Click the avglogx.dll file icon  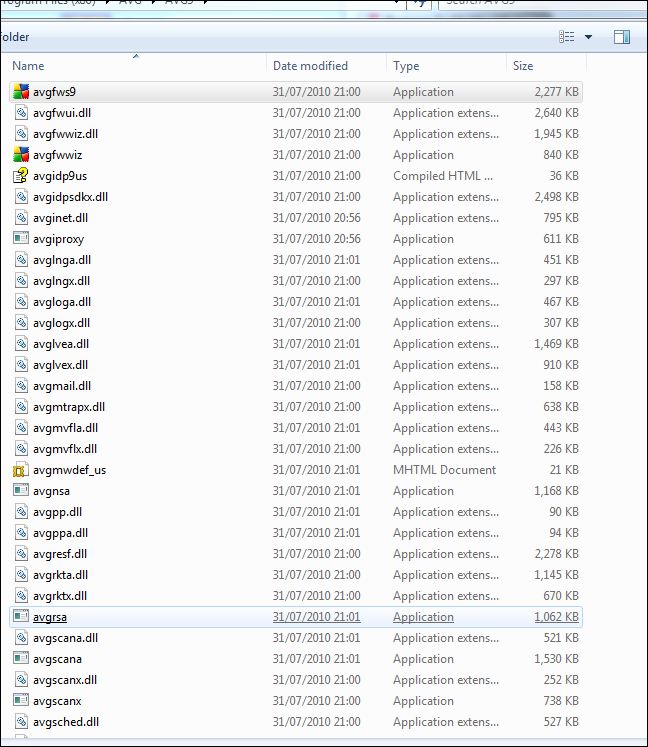pyautogui.click(x=21, y=323)
